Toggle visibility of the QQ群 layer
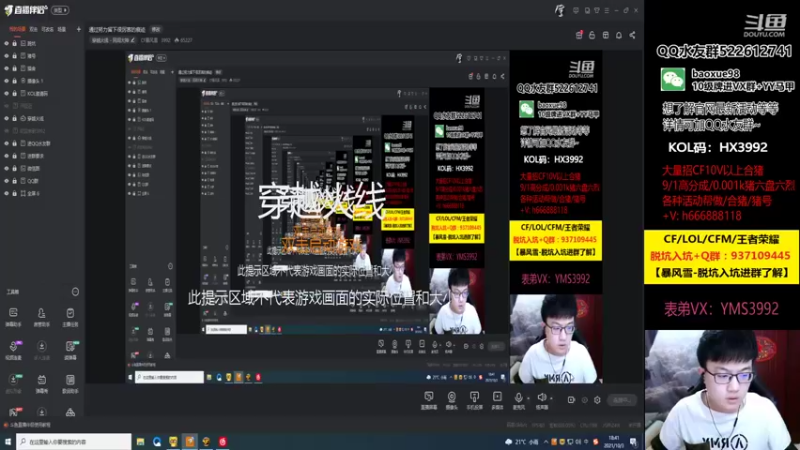 point(6,181)
